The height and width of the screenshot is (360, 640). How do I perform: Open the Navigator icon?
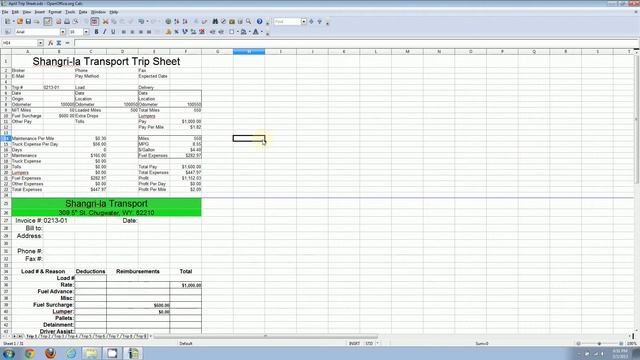pos(223,21)
